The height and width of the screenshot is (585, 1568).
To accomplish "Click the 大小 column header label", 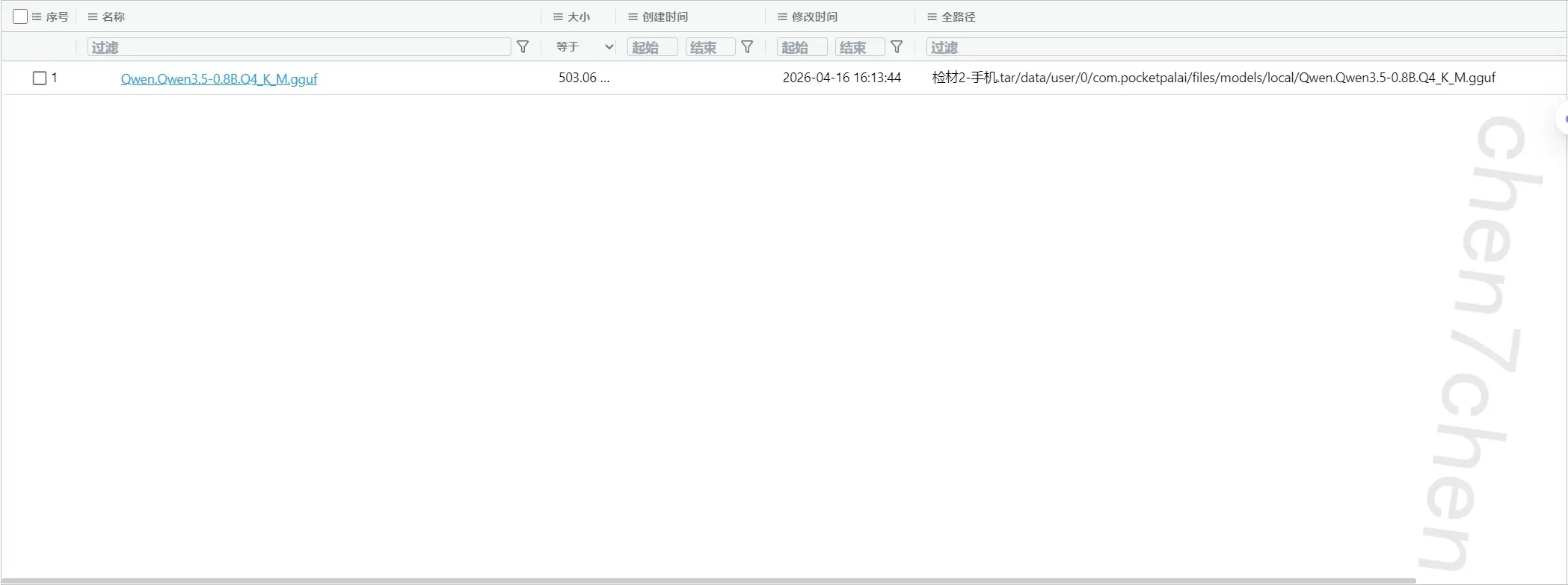I will pos(579,16).
